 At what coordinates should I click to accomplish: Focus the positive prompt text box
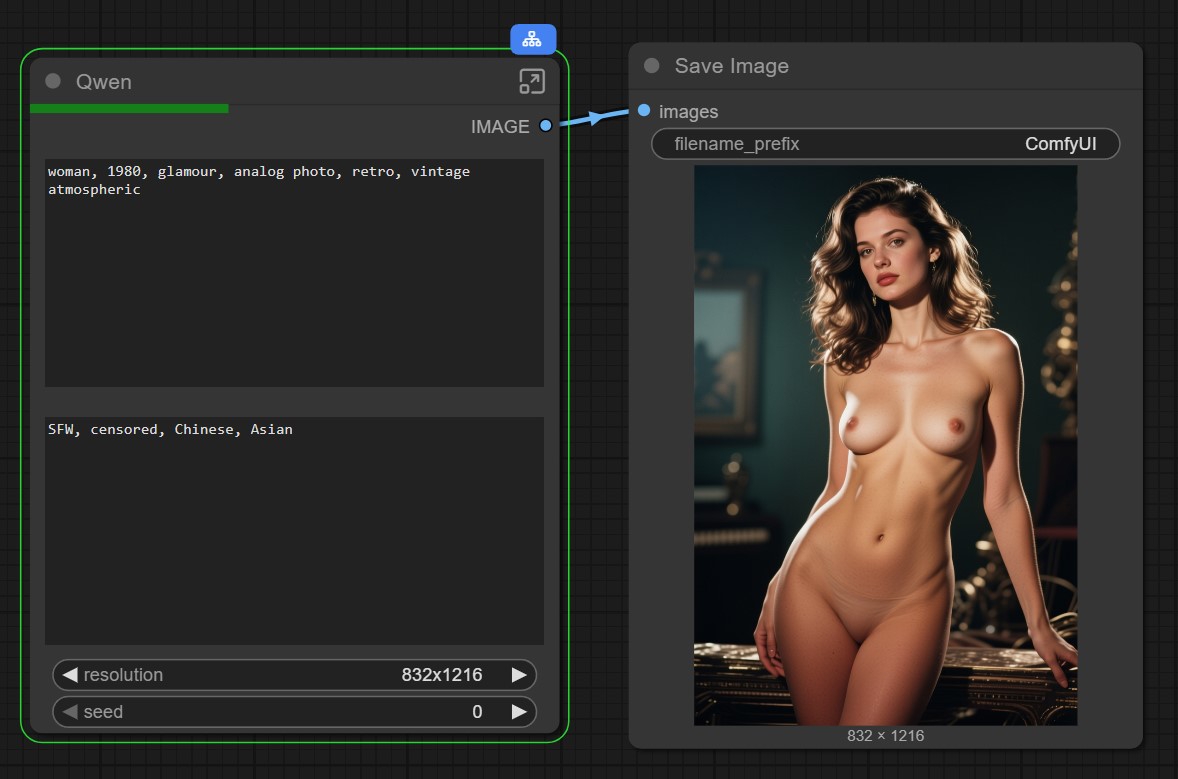pos(294,272)
